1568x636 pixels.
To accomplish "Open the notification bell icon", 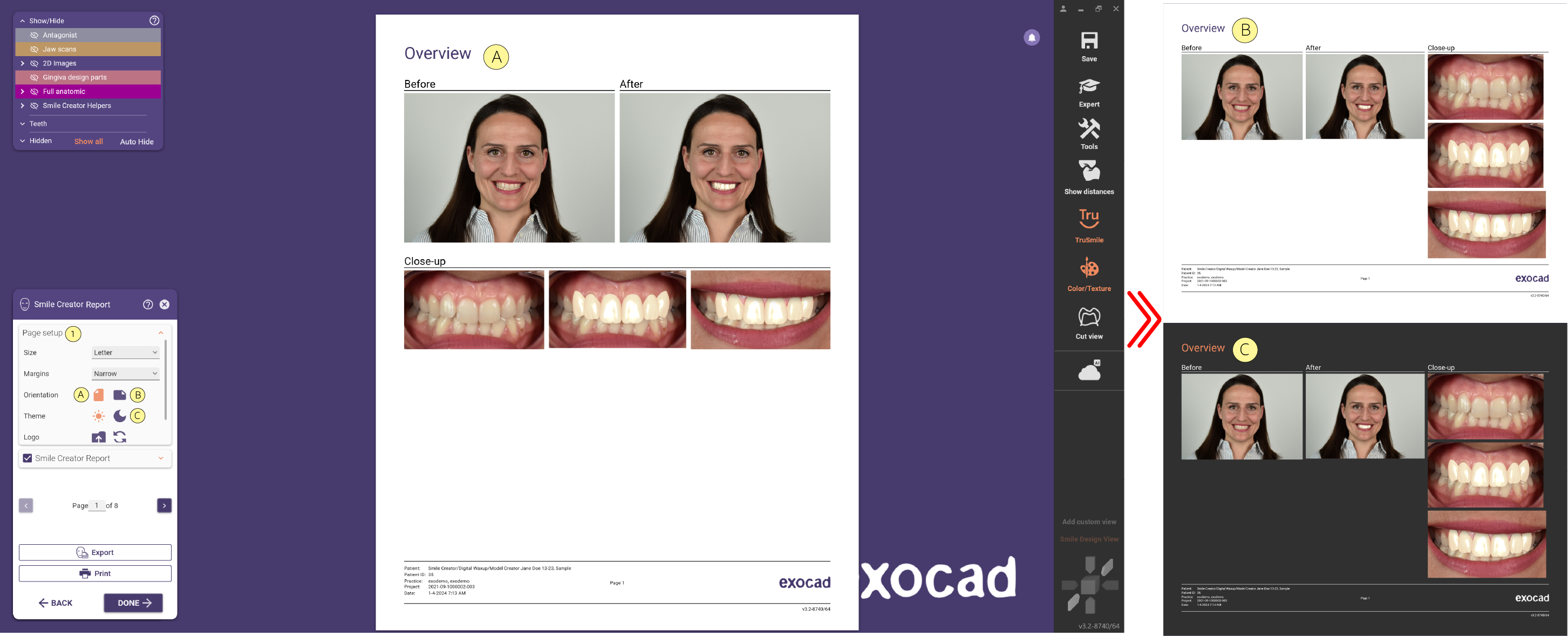I will point(1031,38).
